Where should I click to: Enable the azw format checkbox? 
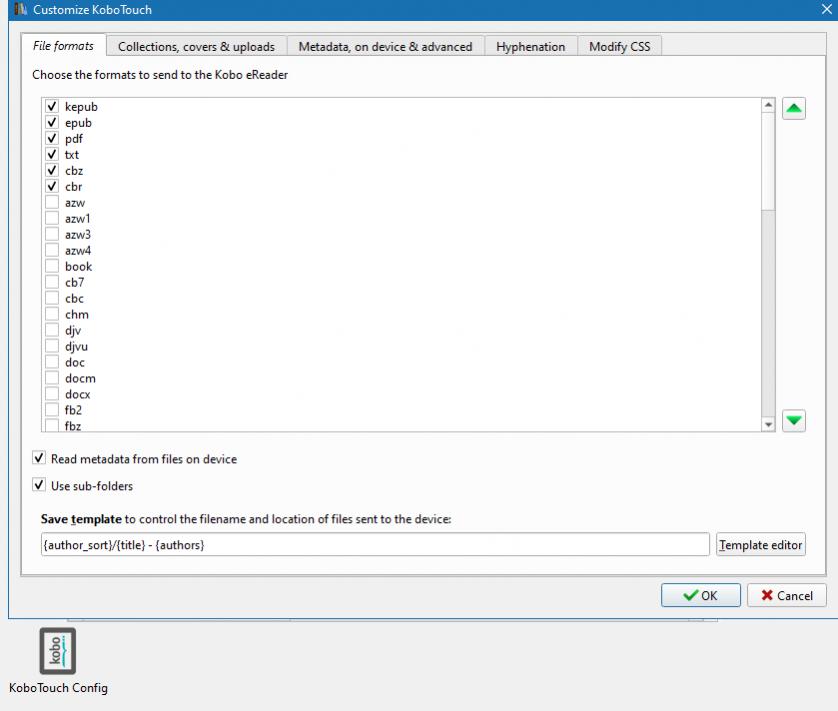point(52,202)
